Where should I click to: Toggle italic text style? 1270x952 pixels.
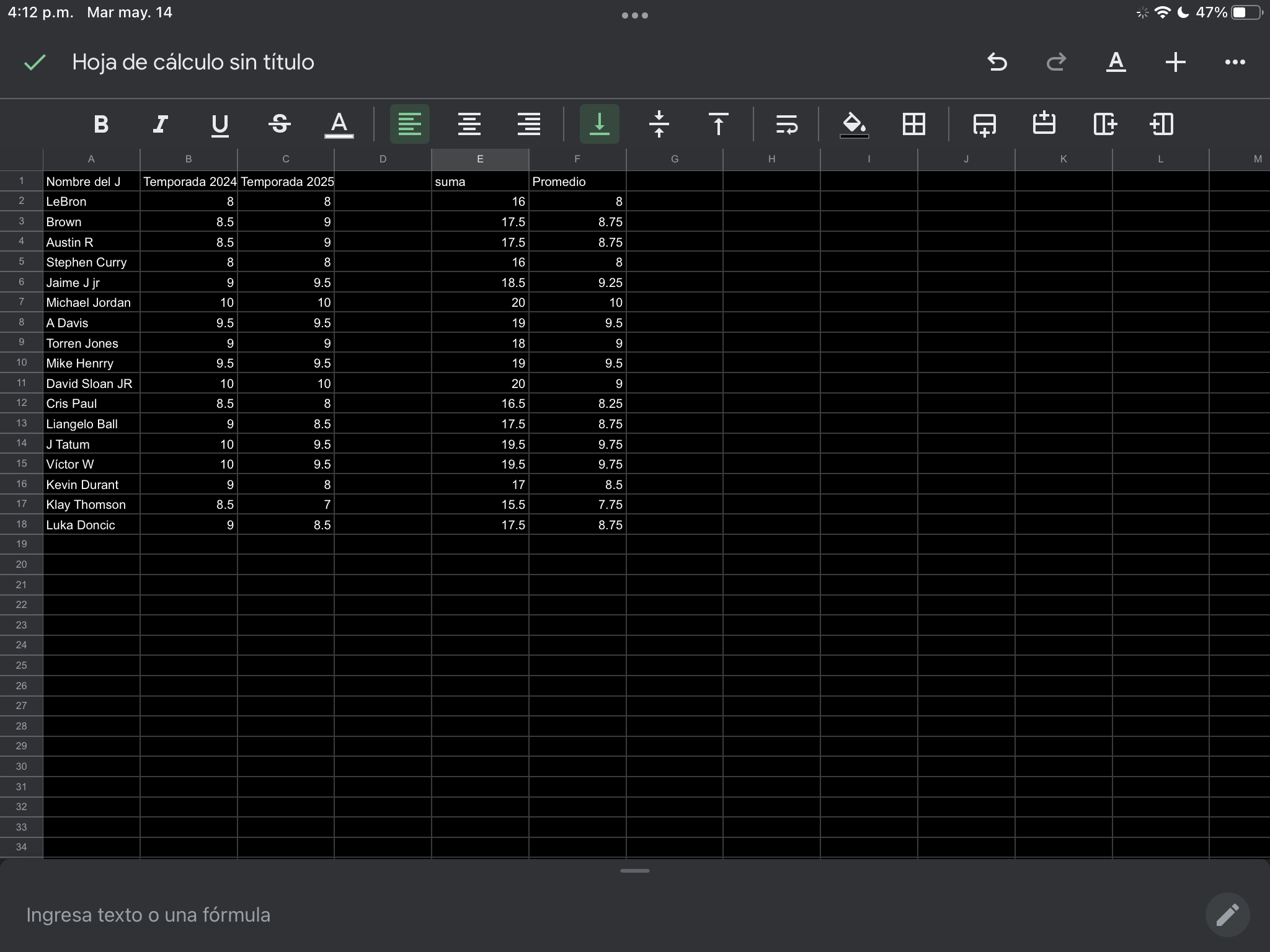(x=161, y=124)
